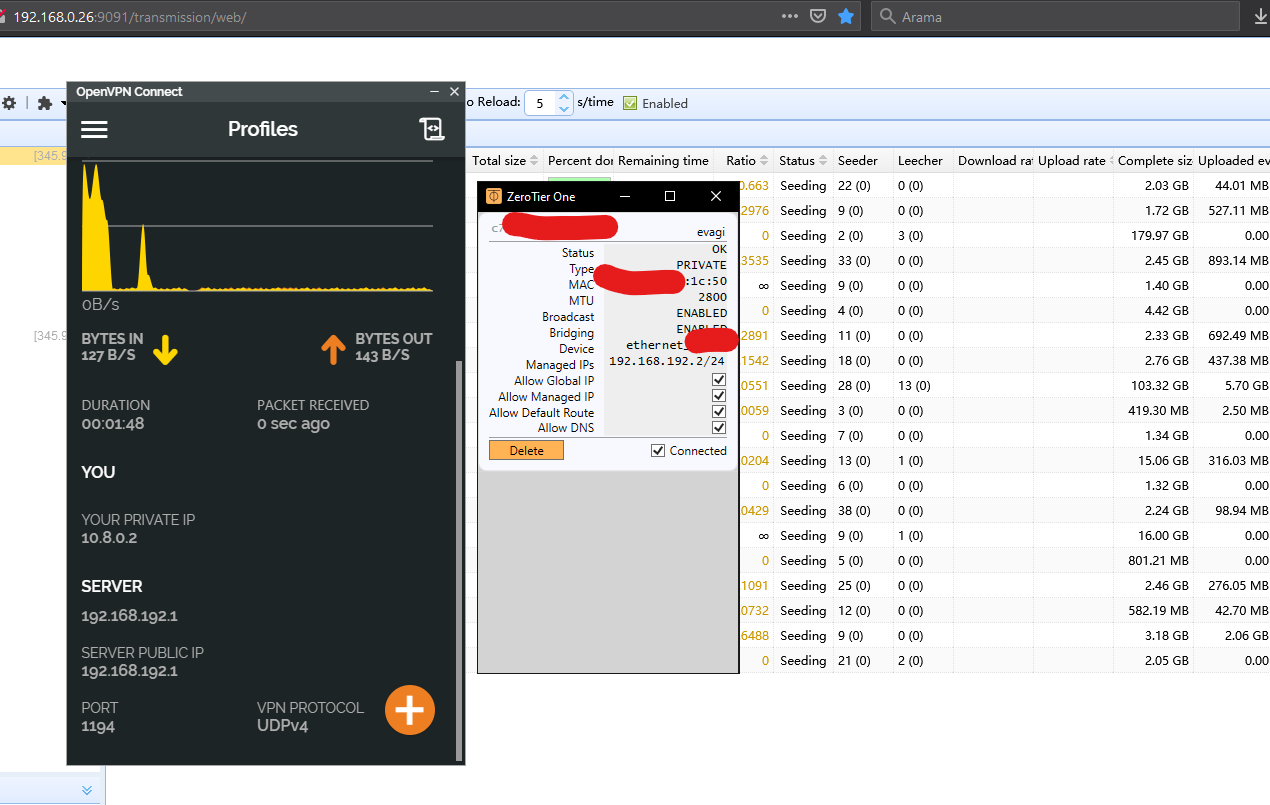Click the blue bookmark star in address bar

tap(846, 17)
